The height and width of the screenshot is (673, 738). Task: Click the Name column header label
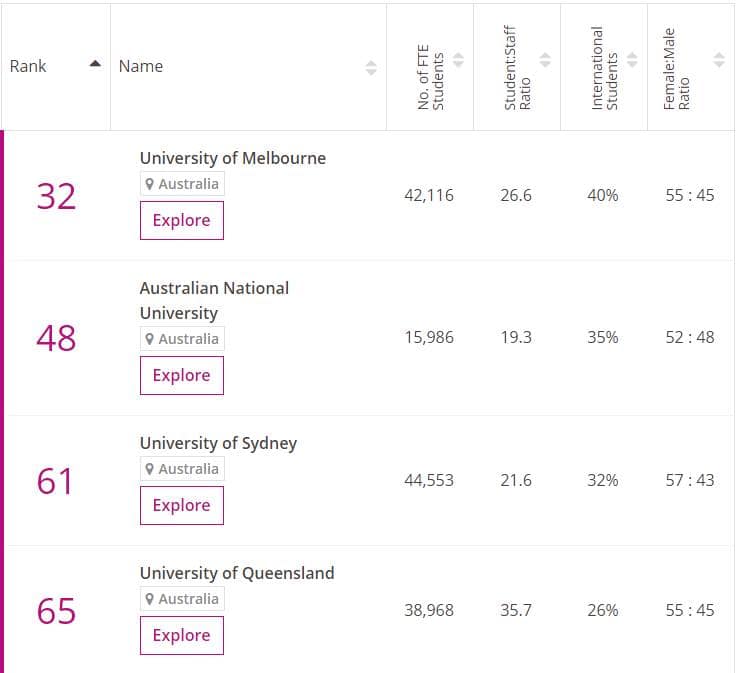pos(141,66)
